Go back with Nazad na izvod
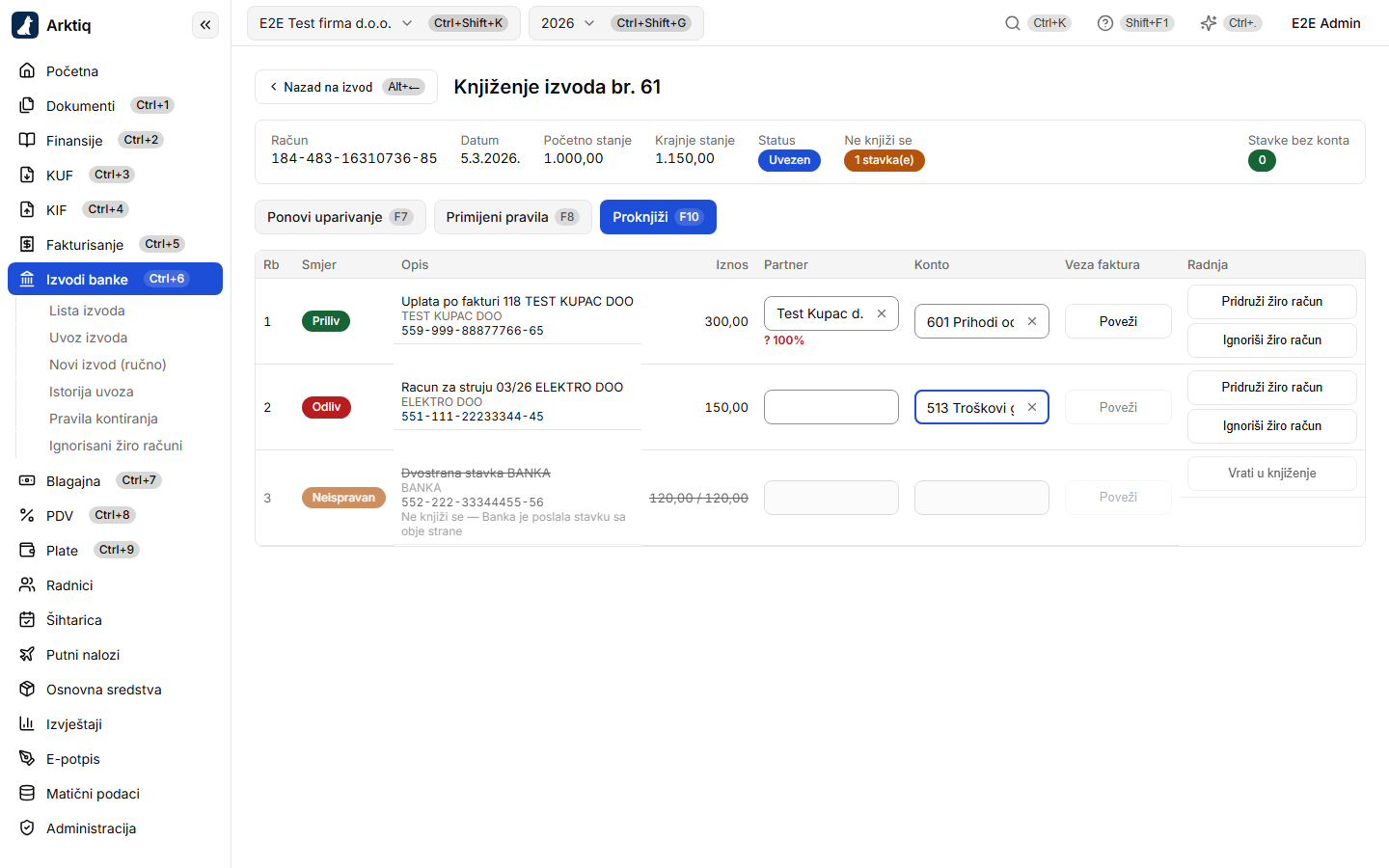The width and height of the screenshot is (1389, 868). click(346, 87)
